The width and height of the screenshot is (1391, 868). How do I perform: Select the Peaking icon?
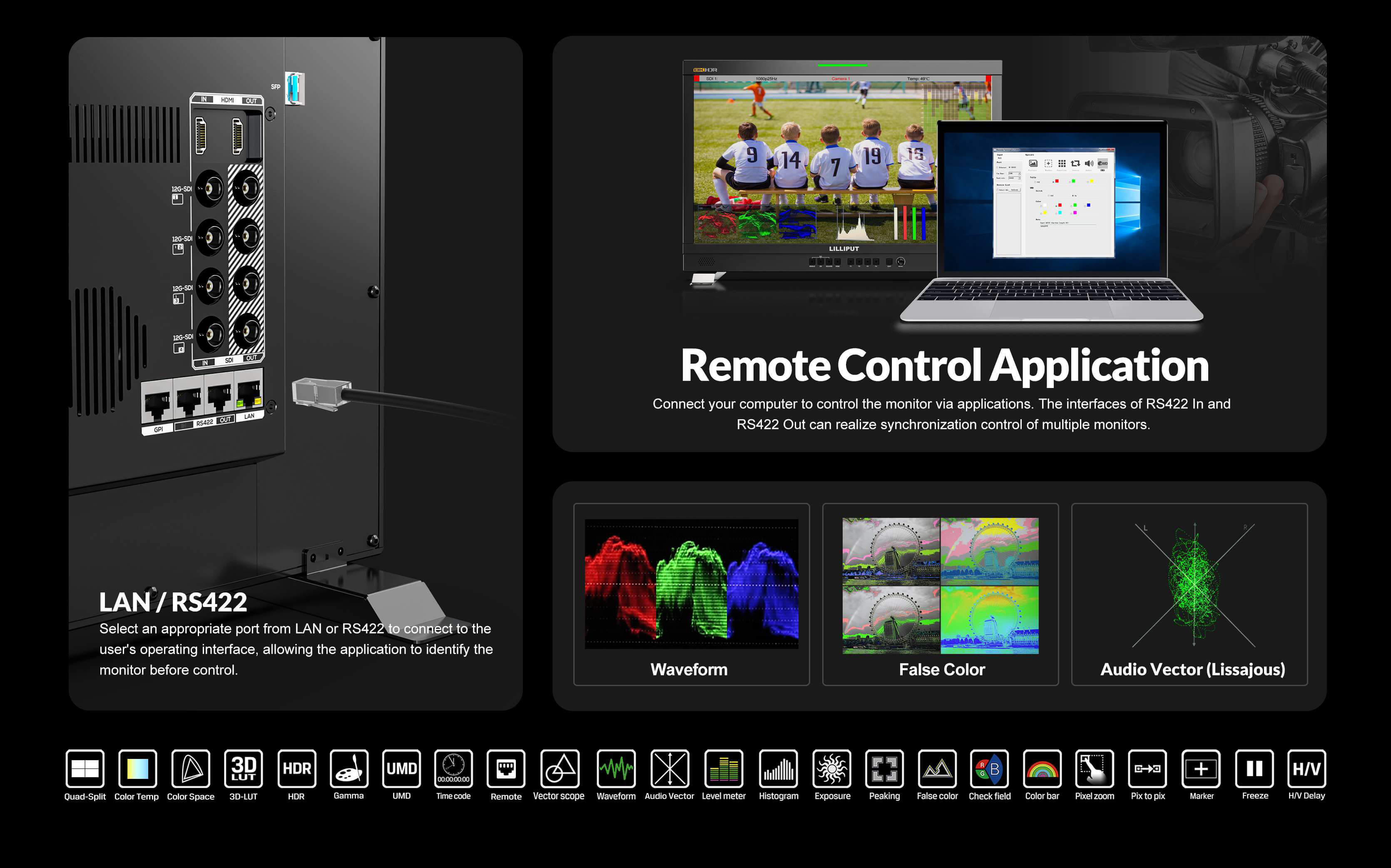pos(884,768)
